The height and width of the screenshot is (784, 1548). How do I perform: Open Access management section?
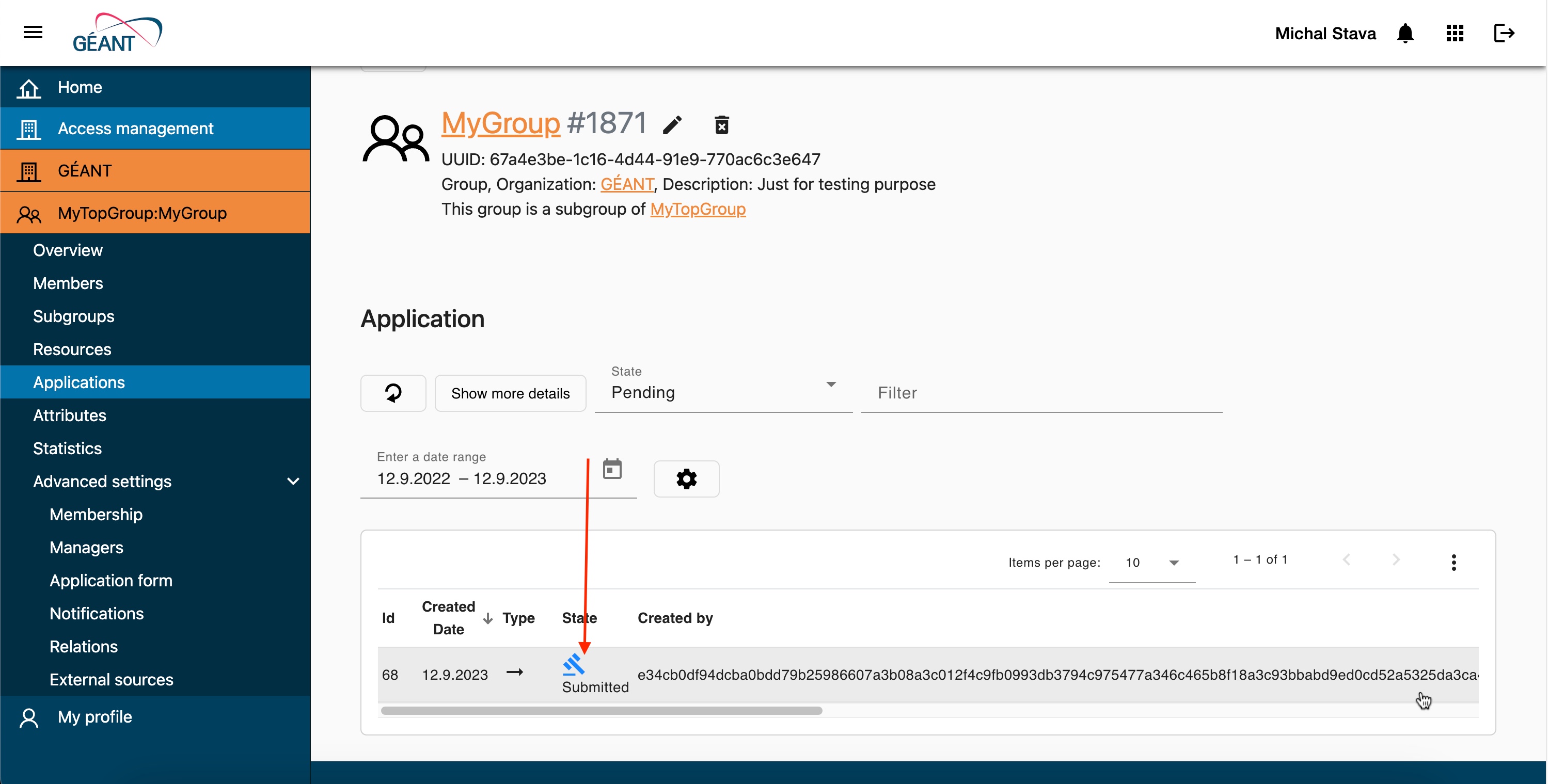coord(155,129)
